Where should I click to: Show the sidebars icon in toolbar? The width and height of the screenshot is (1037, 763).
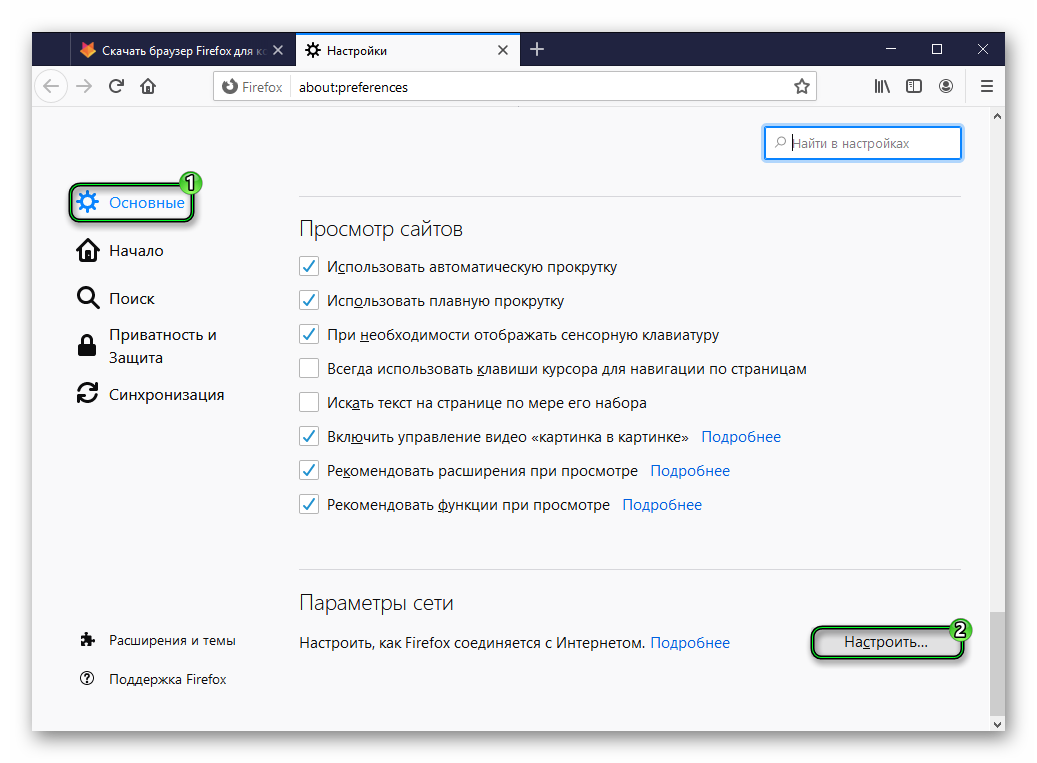[914, 87]
